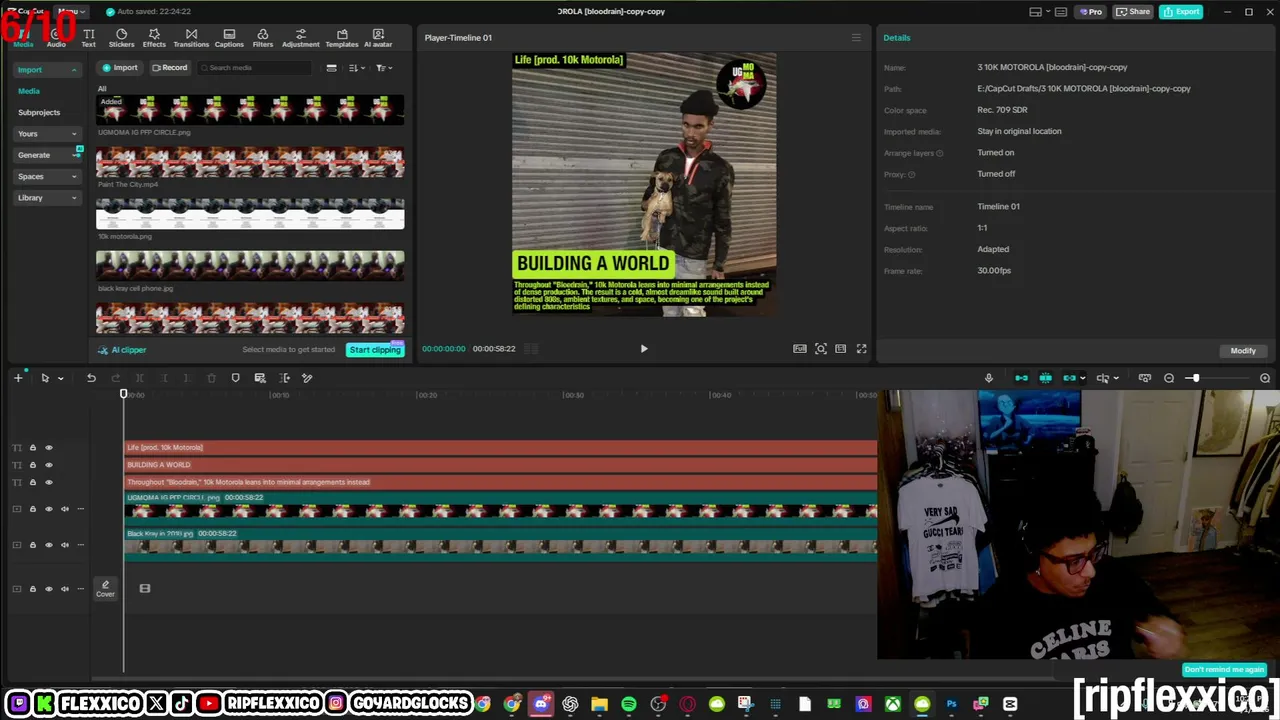1280x720 pixels.
Task: Click the Cover button on the timeline
Action: 105,589
